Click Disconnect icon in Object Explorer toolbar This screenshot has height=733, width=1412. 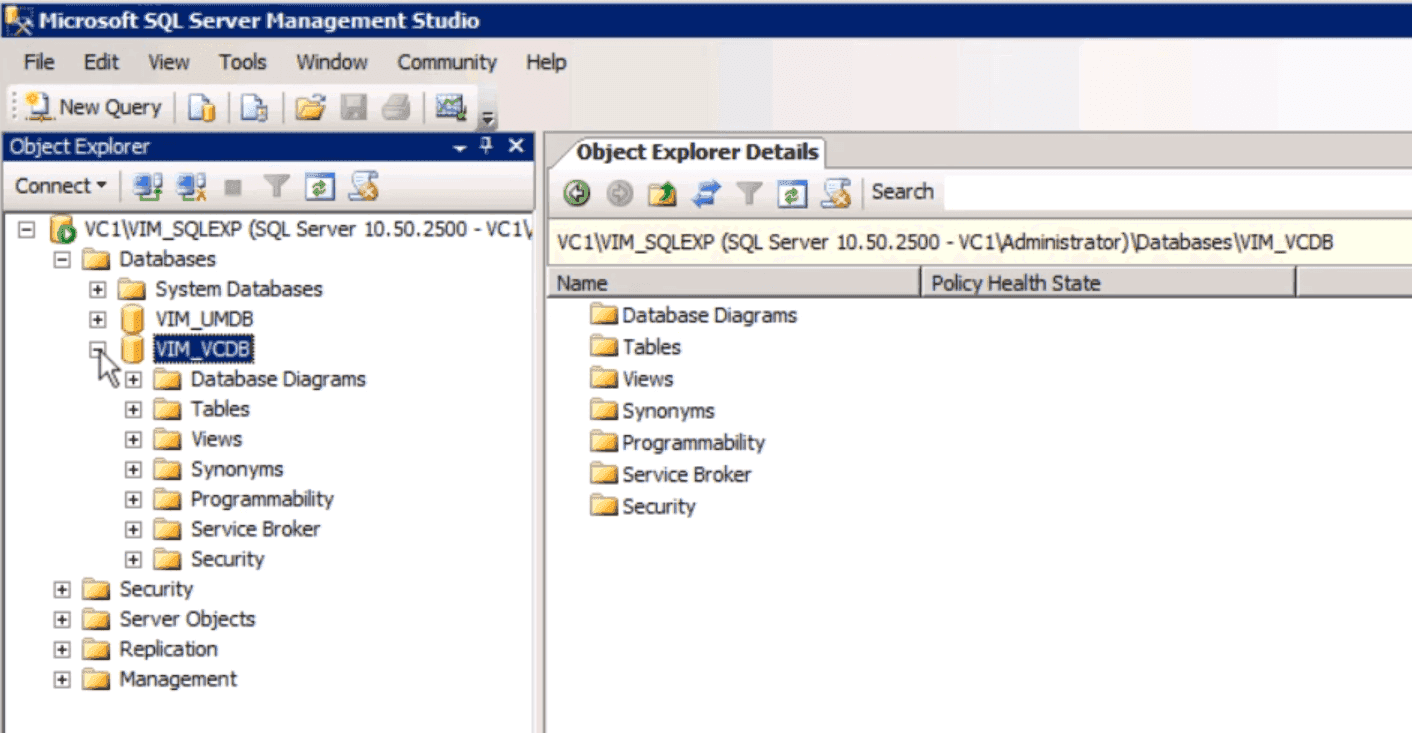point(191,186)
